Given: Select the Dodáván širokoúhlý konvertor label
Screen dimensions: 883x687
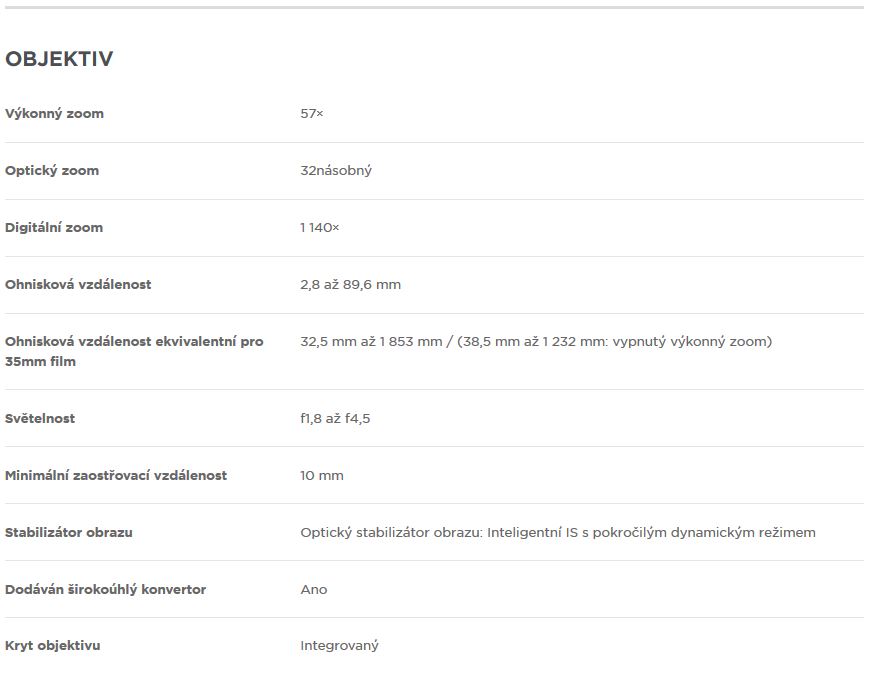Looking at the screenshot, I should click(105, 589).
